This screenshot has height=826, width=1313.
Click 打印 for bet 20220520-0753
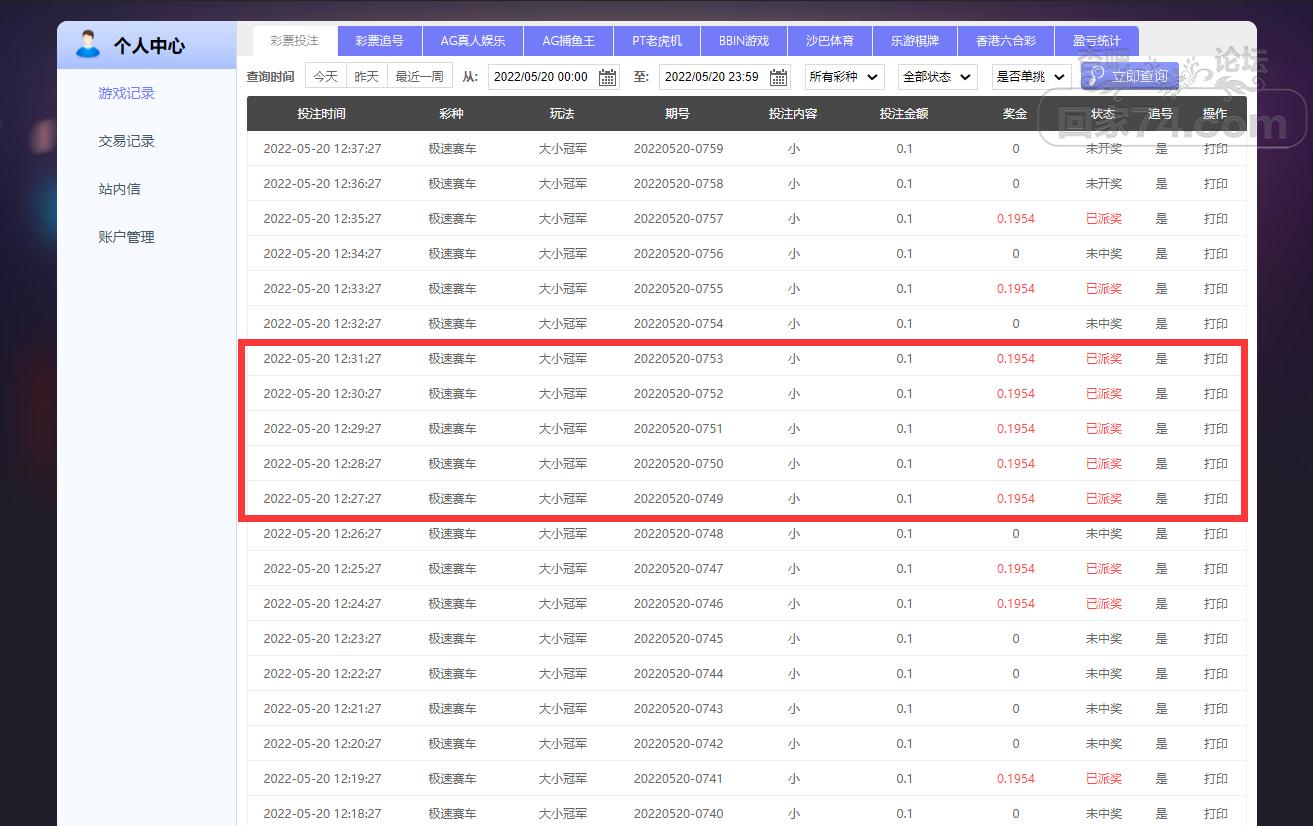pyautogui.click(x=1215, y=359)
